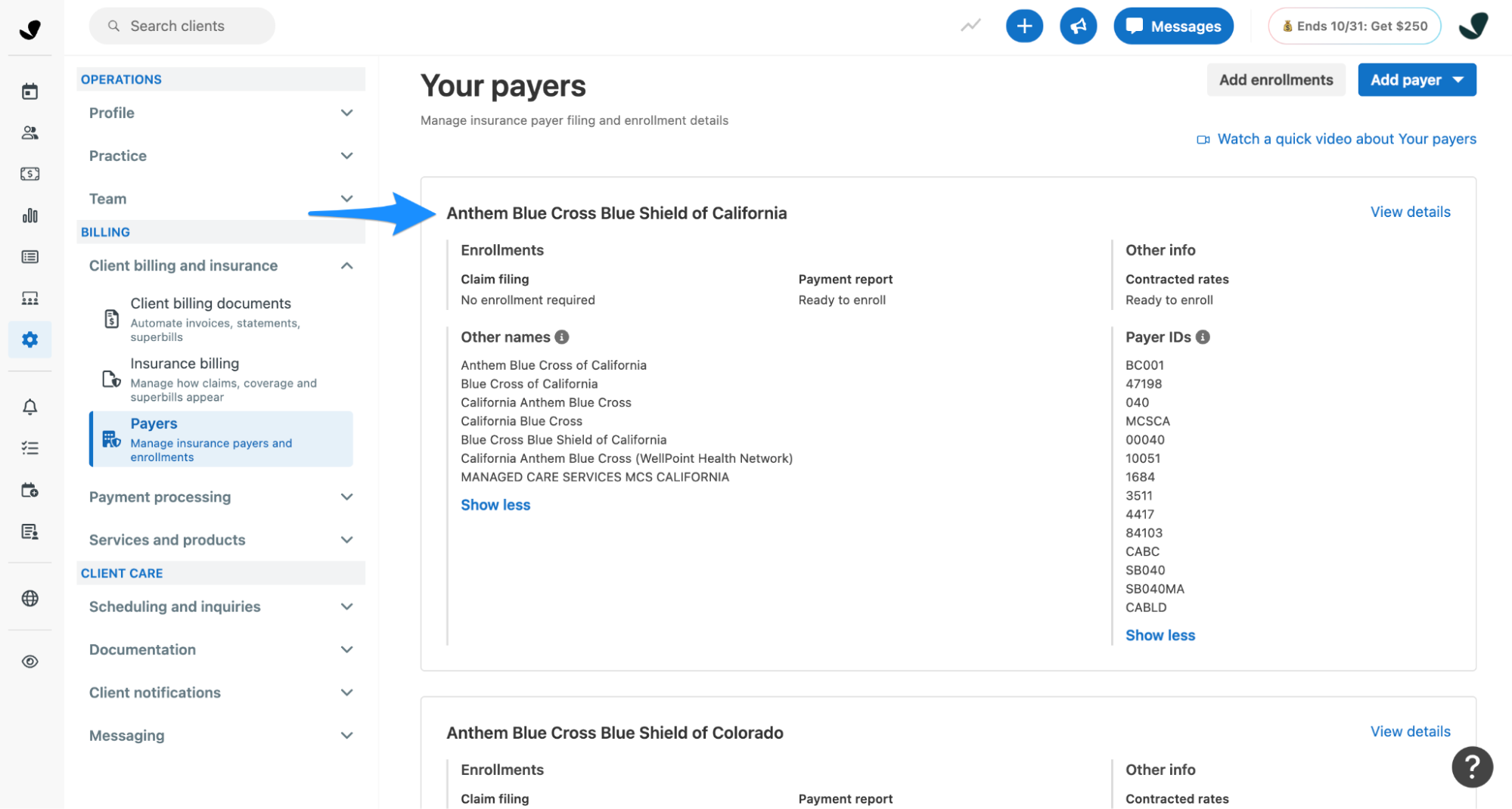Expand the Profile section
1512x809 pixels.
click(221, 113)
